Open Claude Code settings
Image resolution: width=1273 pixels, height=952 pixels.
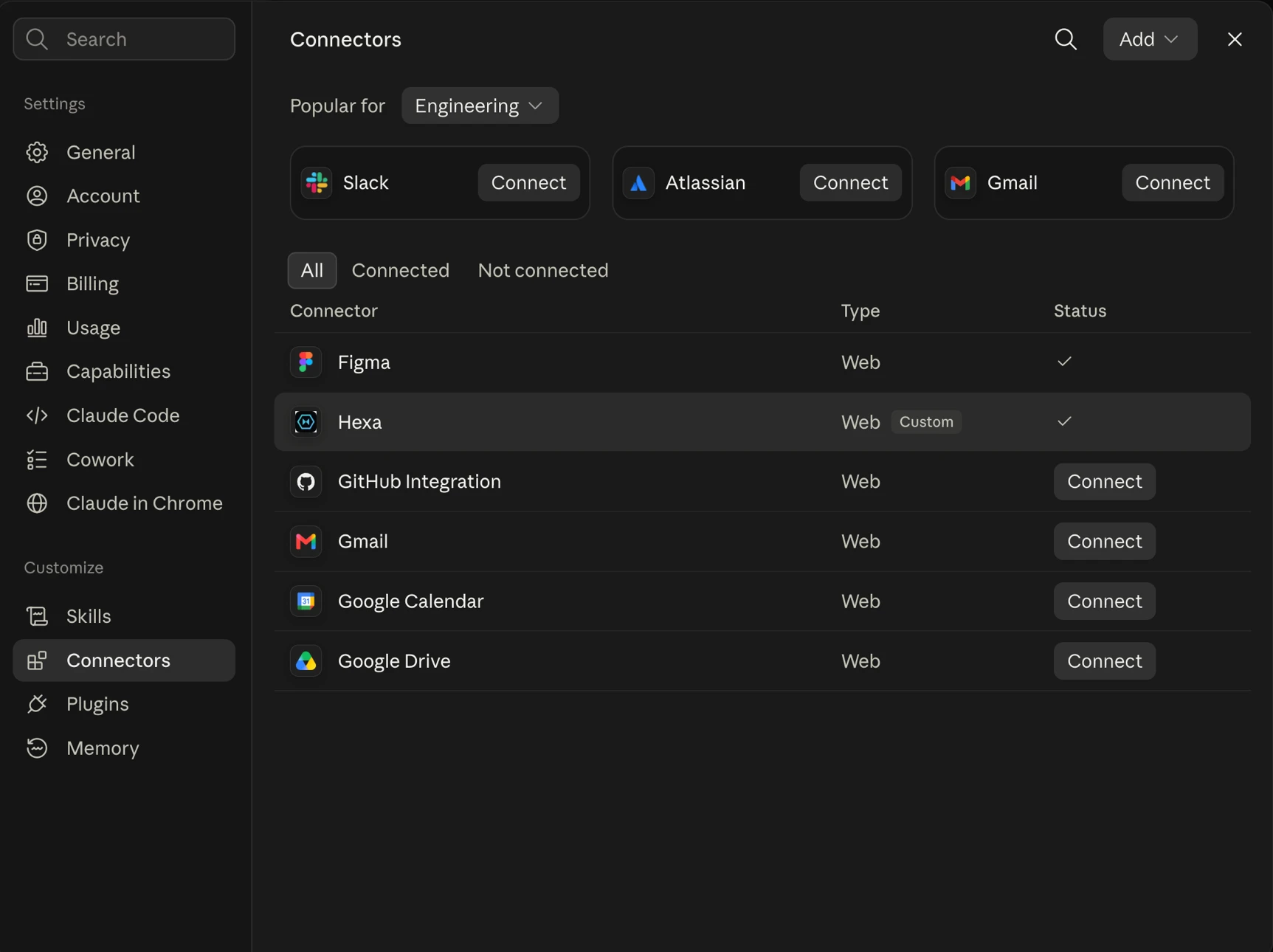(x=124, y=415)
